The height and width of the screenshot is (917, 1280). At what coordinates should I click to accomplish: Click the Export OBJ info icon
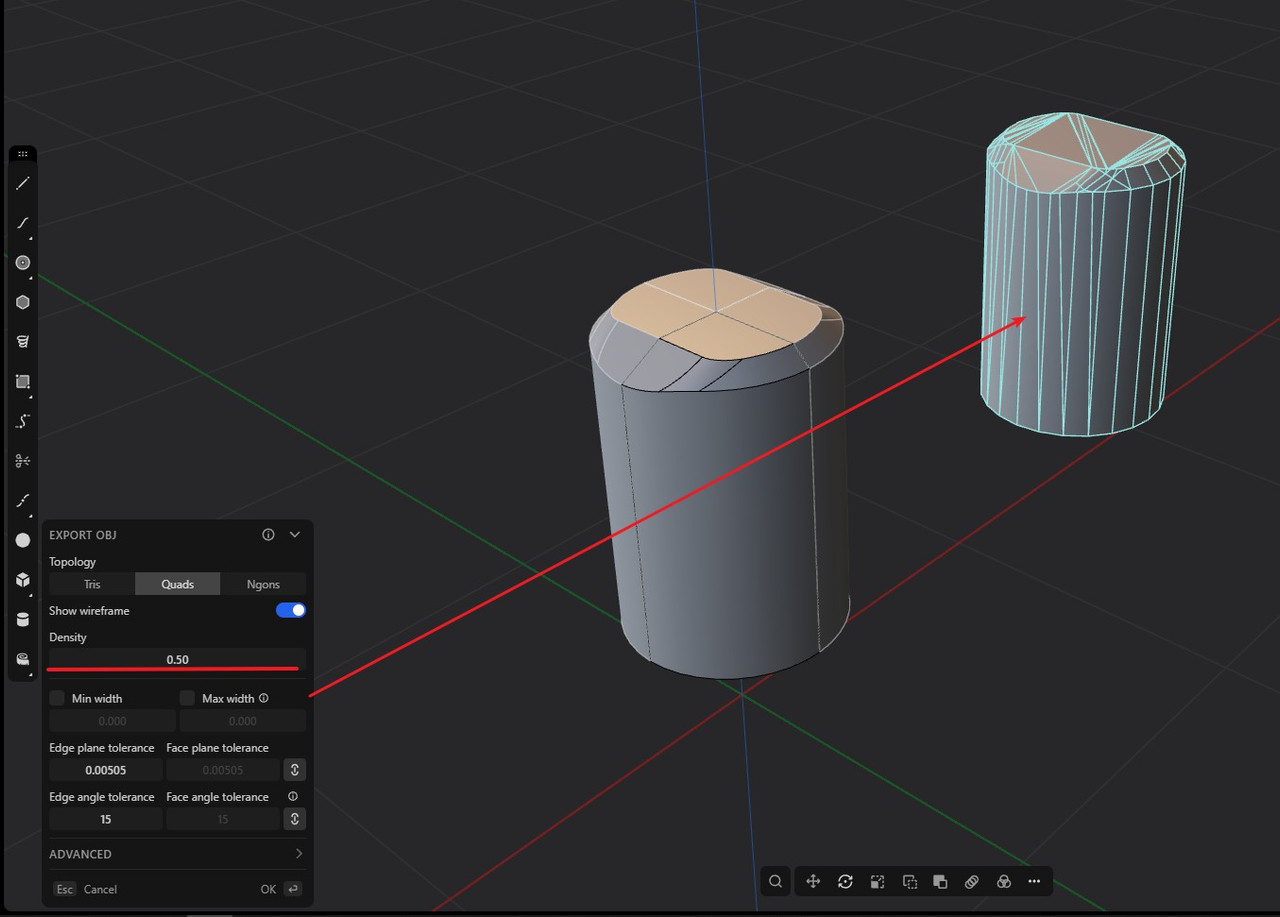(x=268, y=535)
